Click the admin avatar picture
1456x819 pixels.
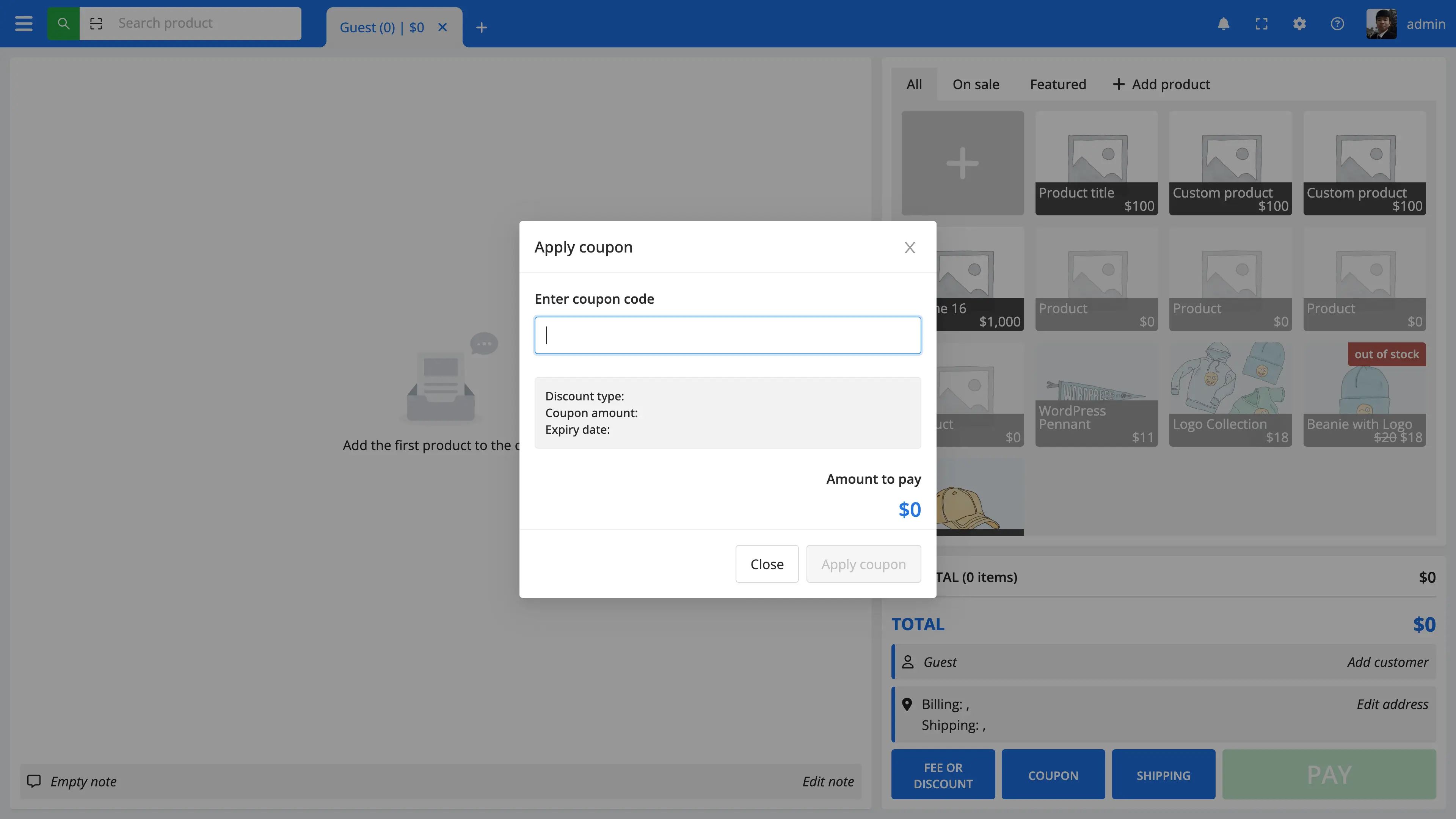[1381, 24]
